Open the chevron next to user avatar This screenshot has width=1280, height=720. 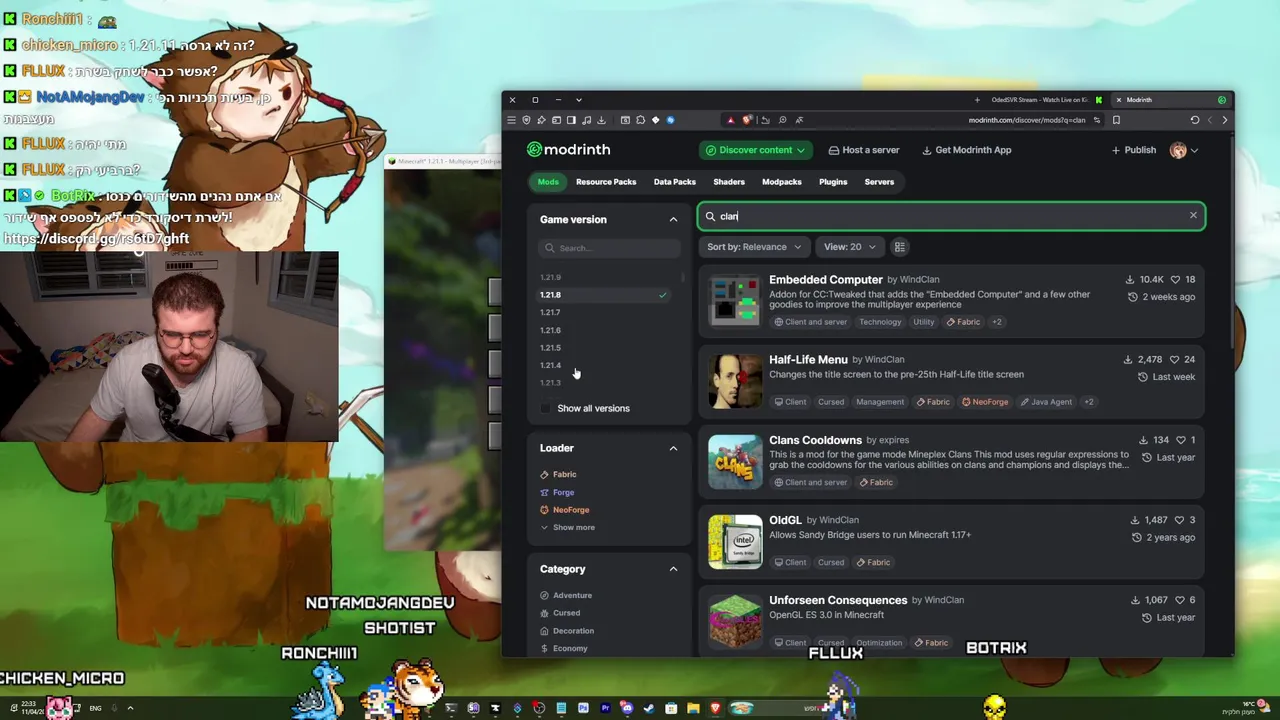(x=1194, y=150)
